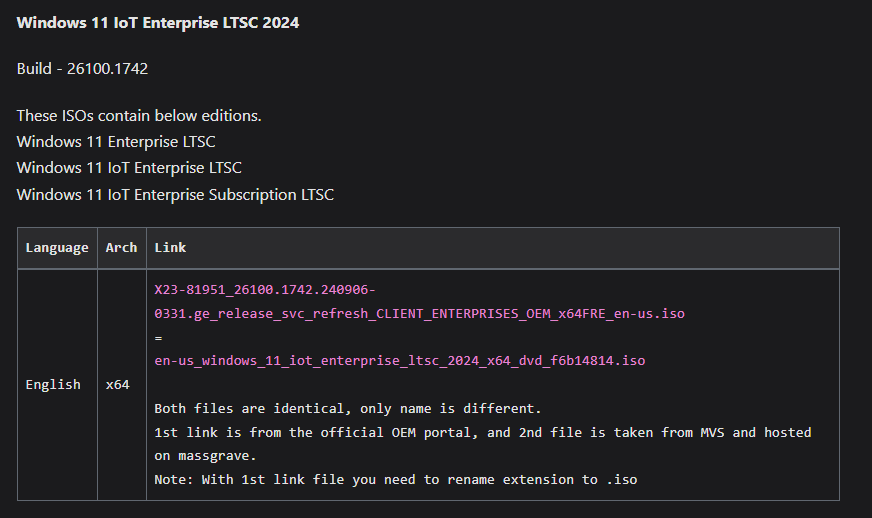This screenshot has height=518, width=872.
Task: Click the Link column header
Action: 170,248
